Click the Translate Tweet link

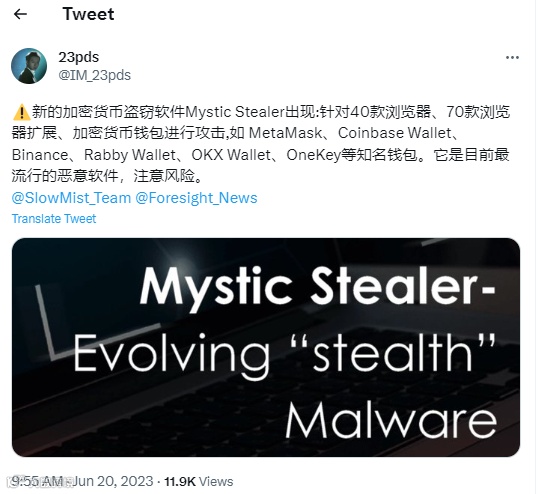pyautogui.click(x=54, y=219)
